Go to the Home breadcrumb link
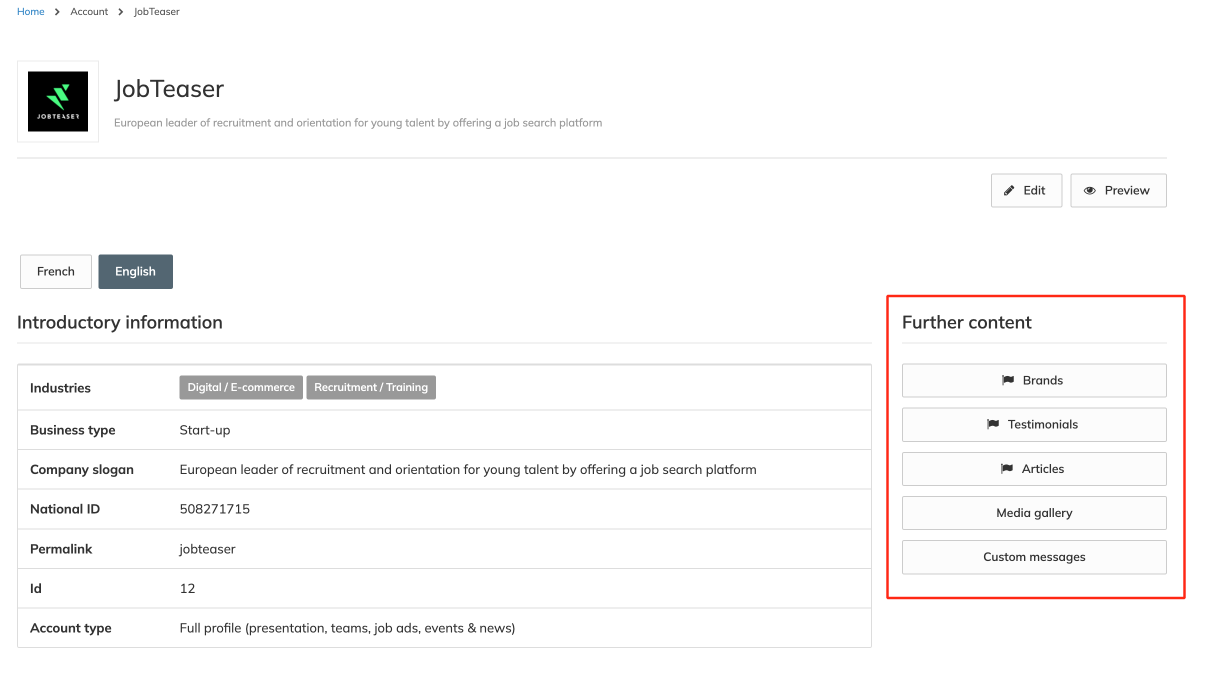Screen dimensions: 1222x683 [31, 12]
